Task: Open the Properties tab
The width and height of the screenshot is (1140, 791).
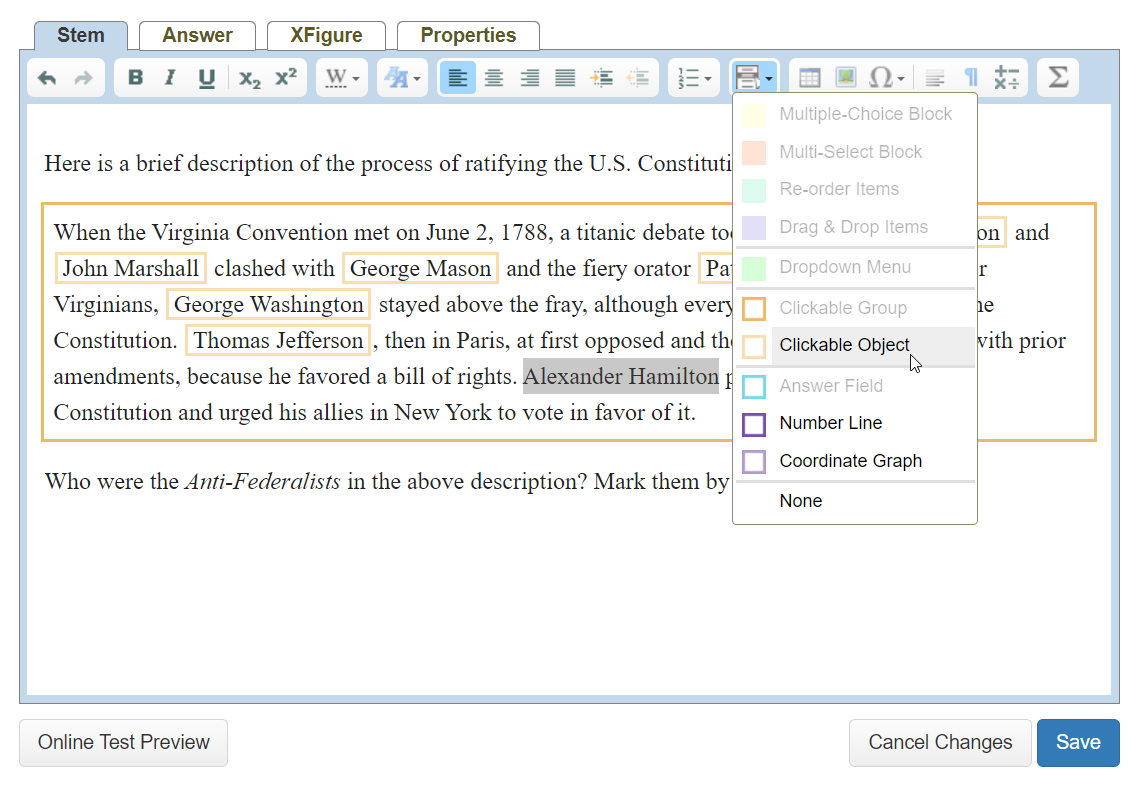Action: [468, 36]
